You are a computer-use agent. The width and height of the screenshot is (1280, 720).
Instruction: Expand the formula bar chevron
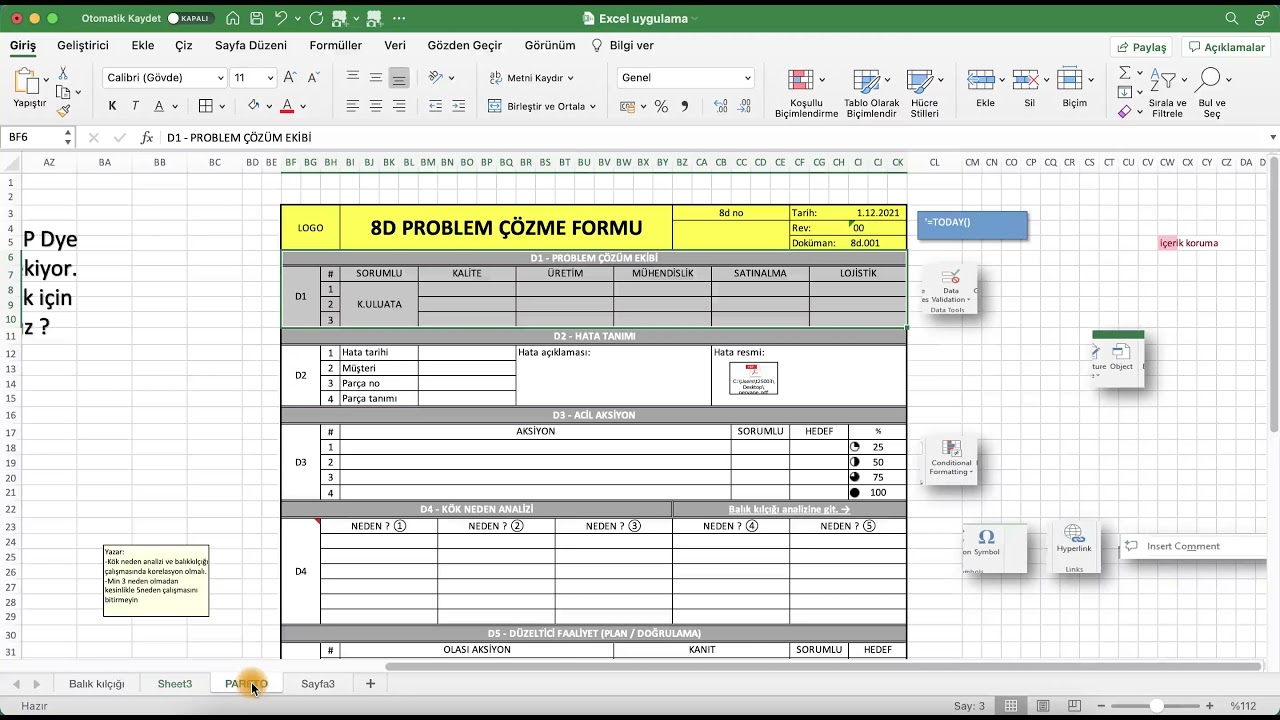(1273, 138)
